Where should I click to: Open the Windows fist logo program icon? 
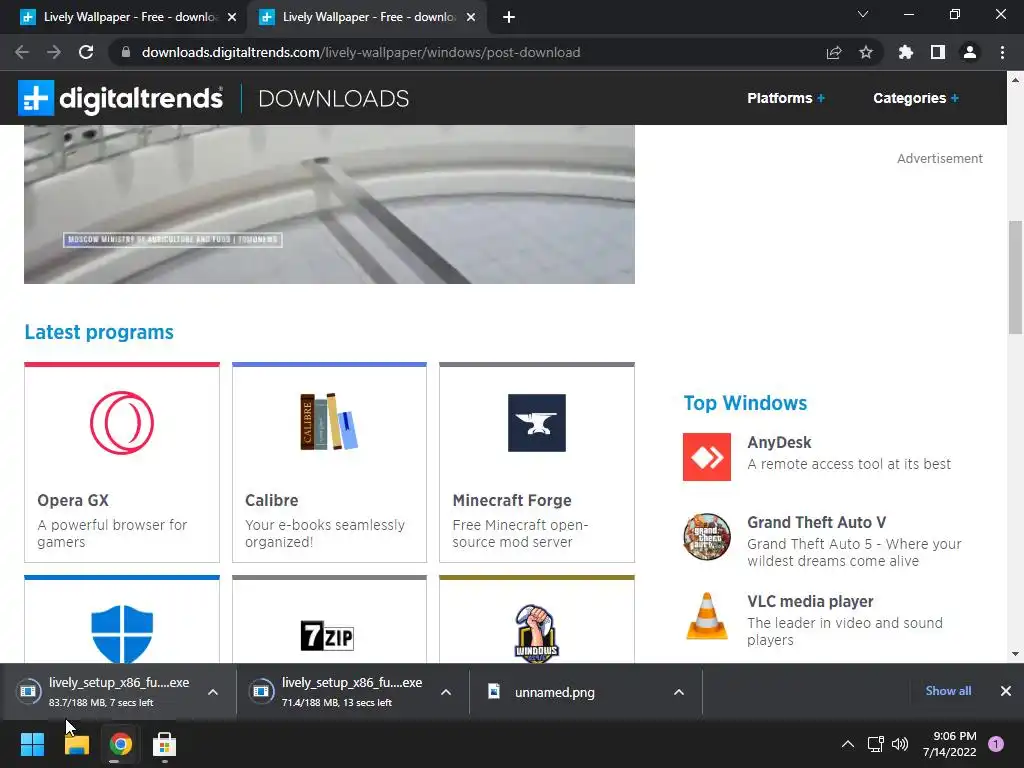(536, 633)
